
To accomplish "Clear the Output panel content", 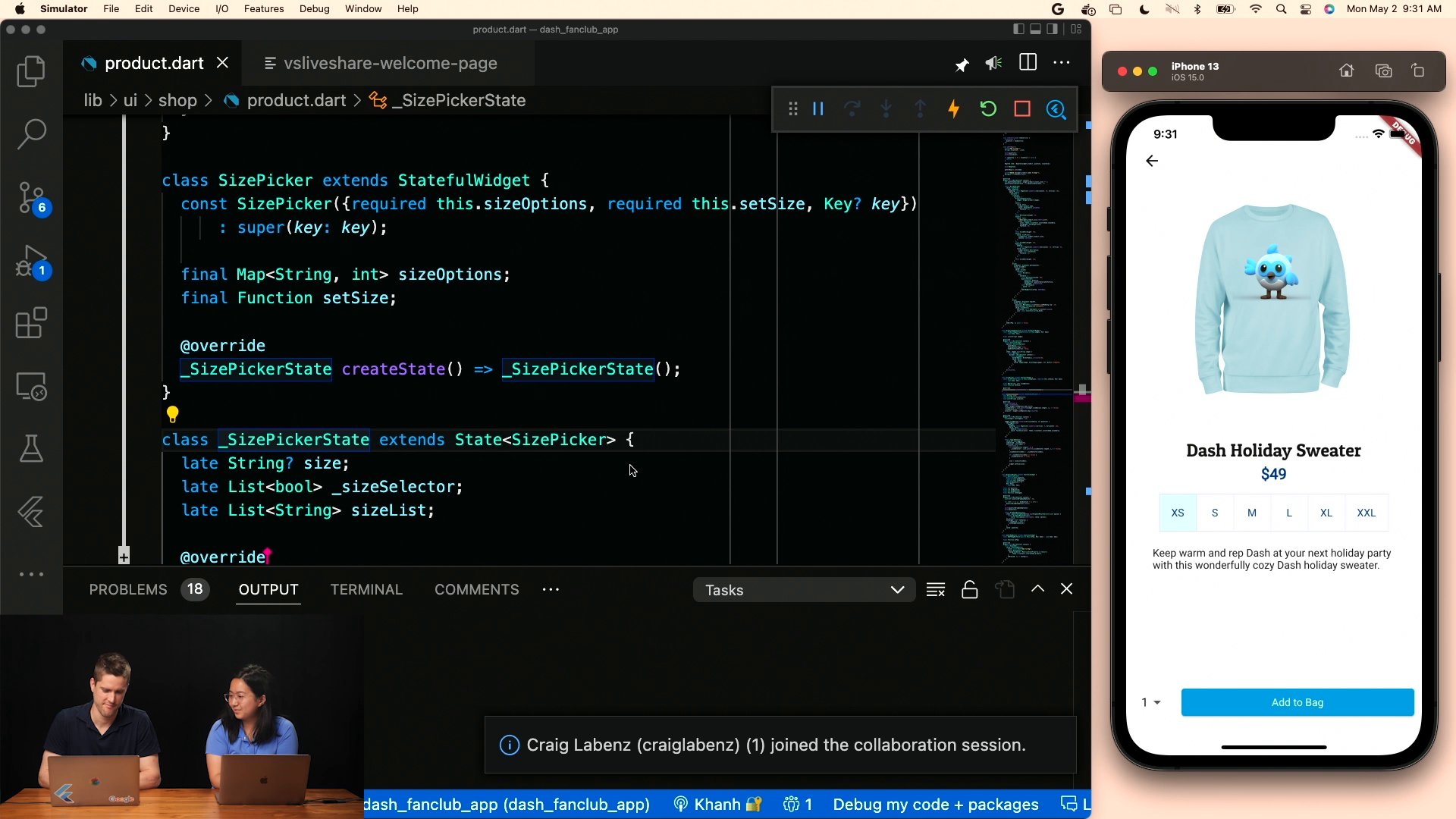I will point(936,589).
